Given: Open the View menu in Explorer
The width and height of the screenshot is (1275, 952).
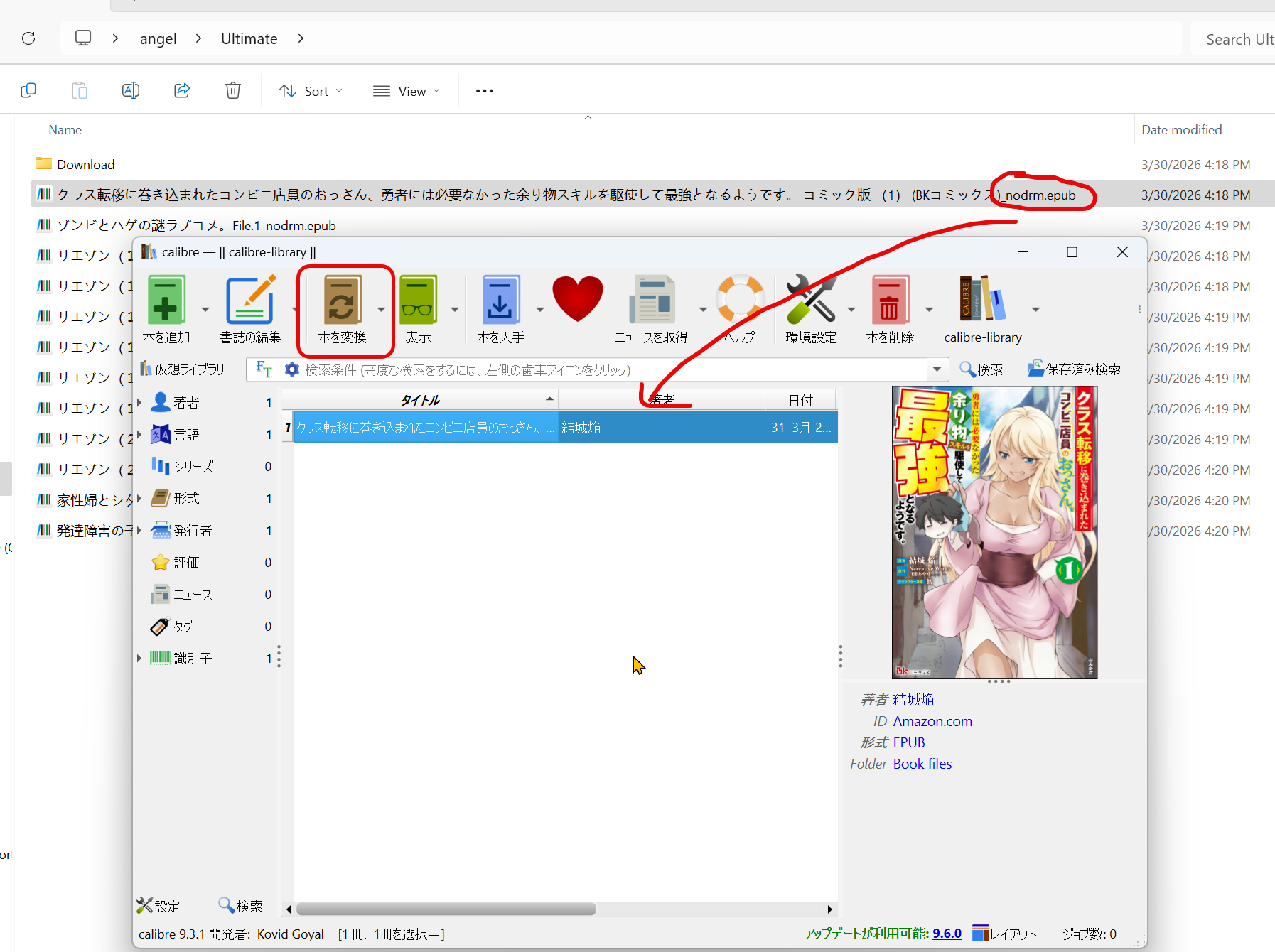Looking at the screenshot, I should [406, 90].
